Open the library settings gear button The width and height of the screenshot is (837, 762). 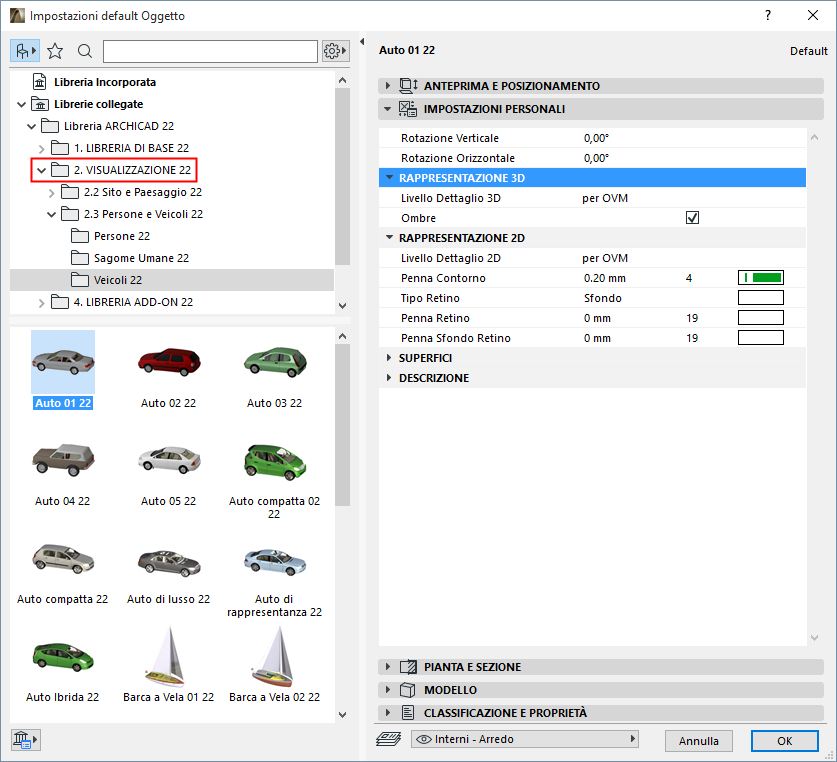(x=335, y=50)
